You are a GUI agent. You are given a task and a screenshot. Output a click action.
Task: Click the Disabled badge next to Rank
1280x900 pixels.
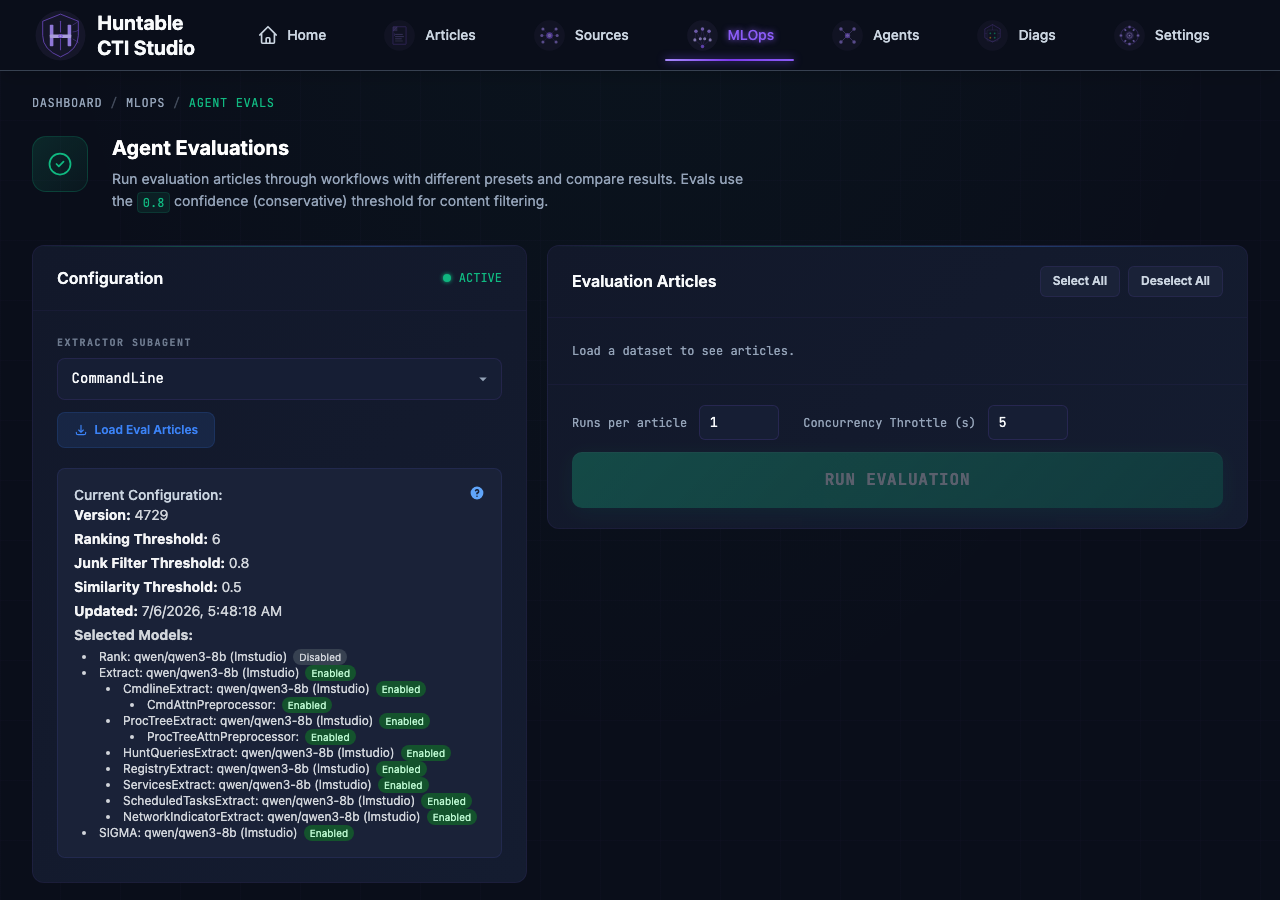coord(320,657)
